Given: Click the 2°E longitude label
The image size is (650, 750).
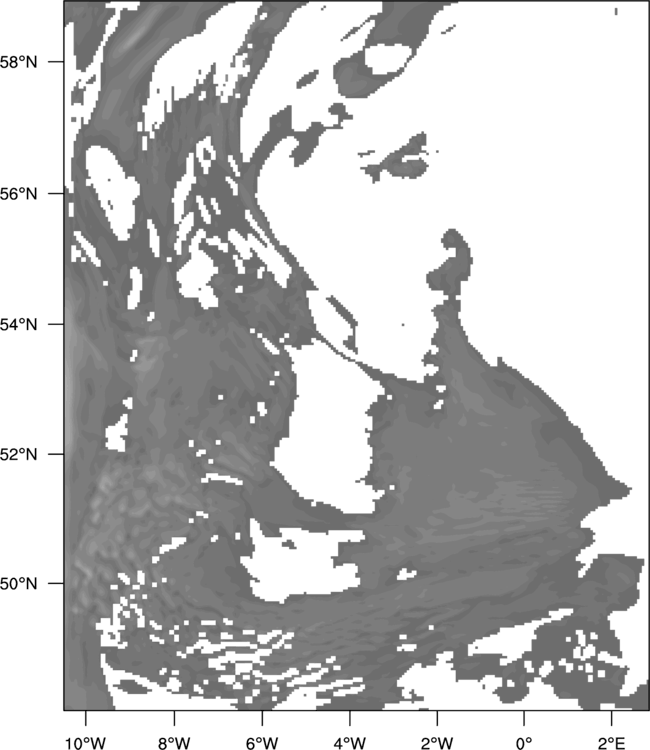Looking at the screenshot, I should pyautogui.click(x=611, y=743).
